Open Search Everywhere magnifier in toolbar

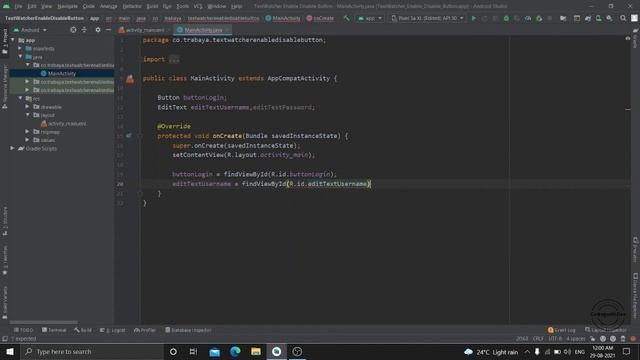tap(623, 18)
